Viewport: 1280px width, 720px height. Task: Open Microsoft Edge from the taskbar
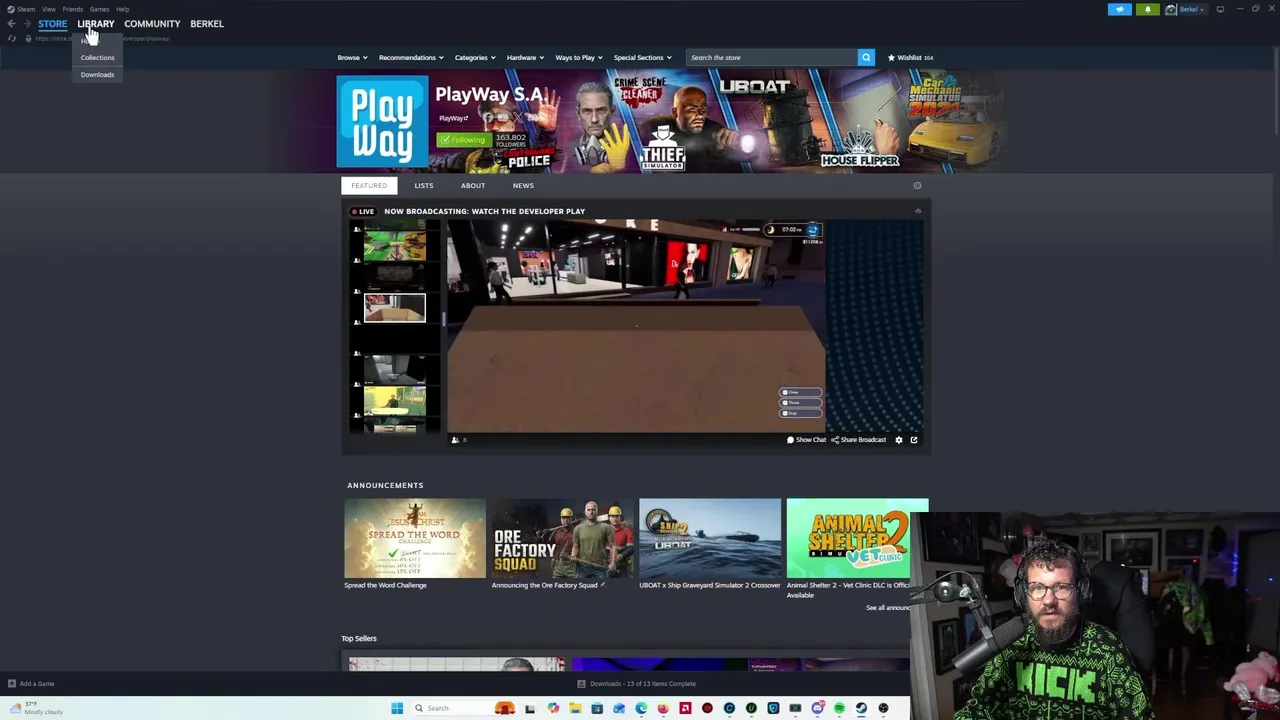[x=641, y=708]
